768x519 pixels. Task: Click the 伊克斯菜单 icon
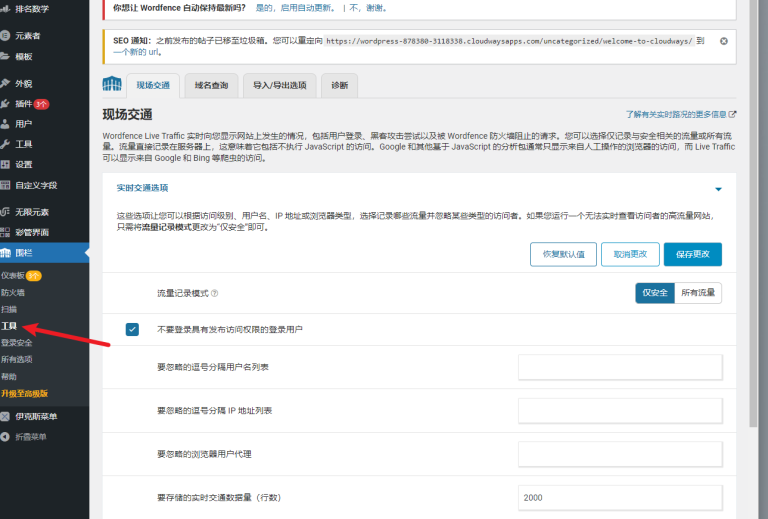pyautogui.click(x=5, y=416)
